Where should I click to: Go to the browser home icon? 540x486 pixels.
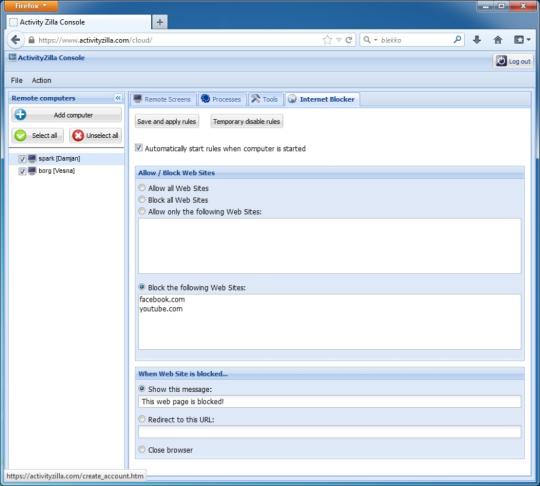(498, 40)
